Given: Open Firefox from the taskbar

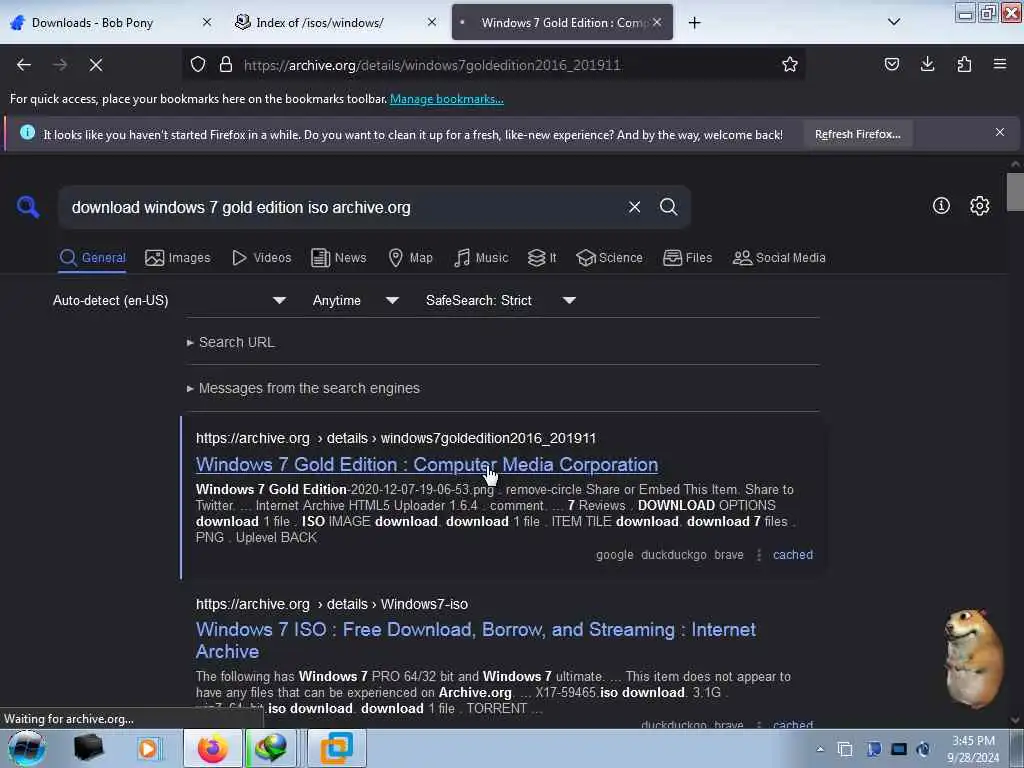Looking at the screenshot, I should (x=213, y=748).
